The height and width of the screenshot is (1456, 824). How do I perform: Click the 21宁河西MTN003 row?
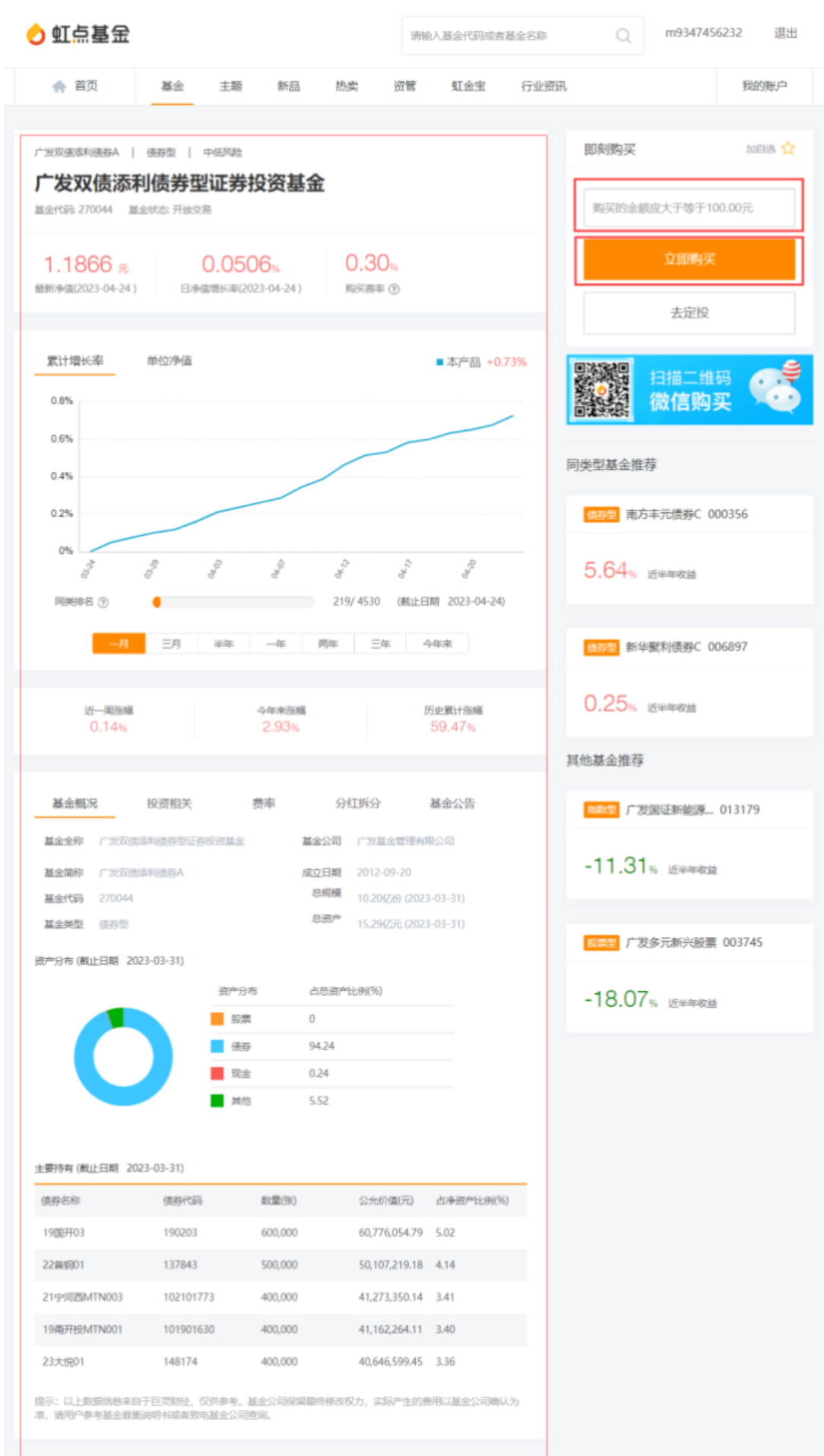click(x=280, y=1297)
